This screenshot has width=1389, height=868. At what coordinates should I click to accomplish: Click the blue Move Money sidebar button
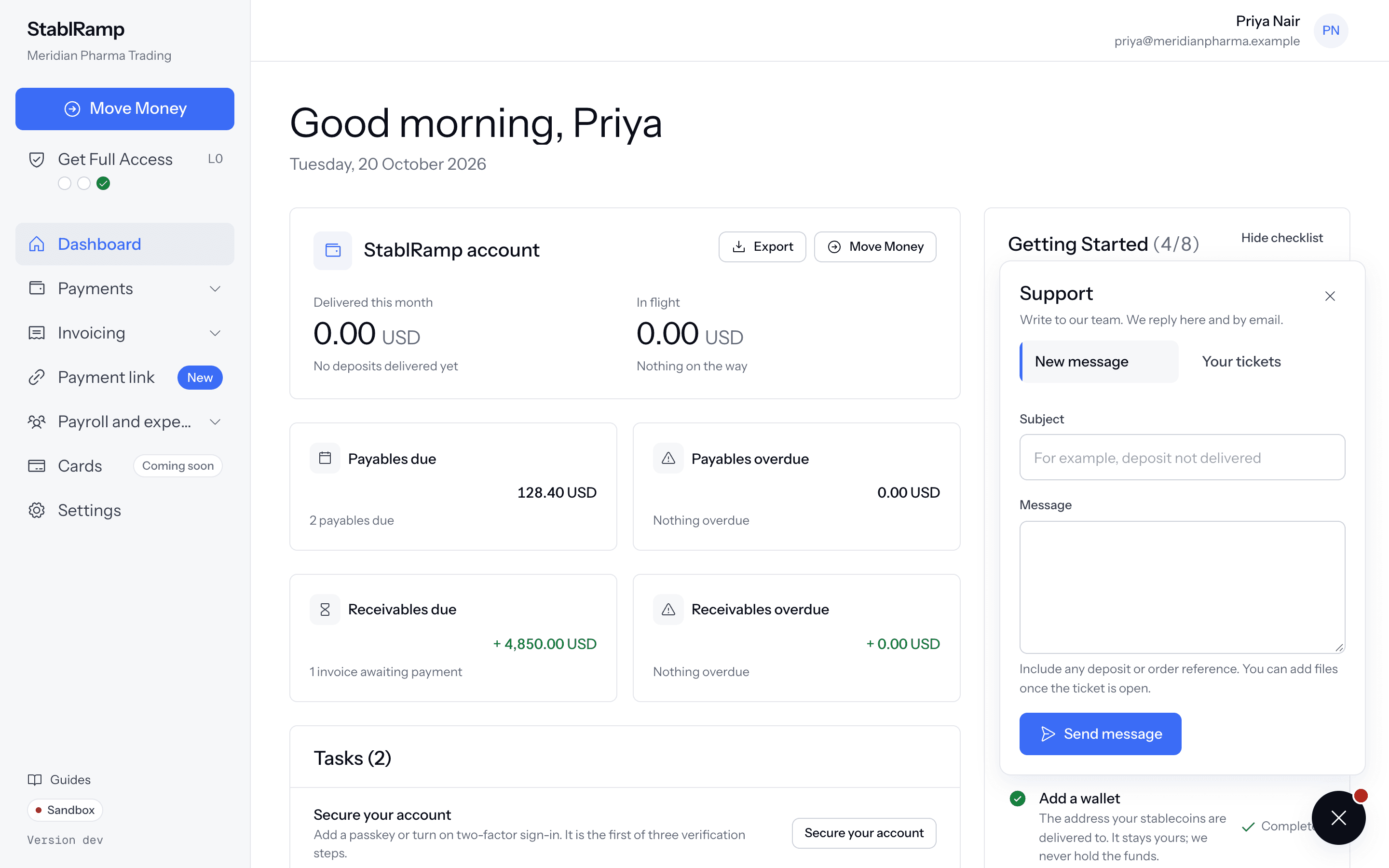[x=124, y=108]
